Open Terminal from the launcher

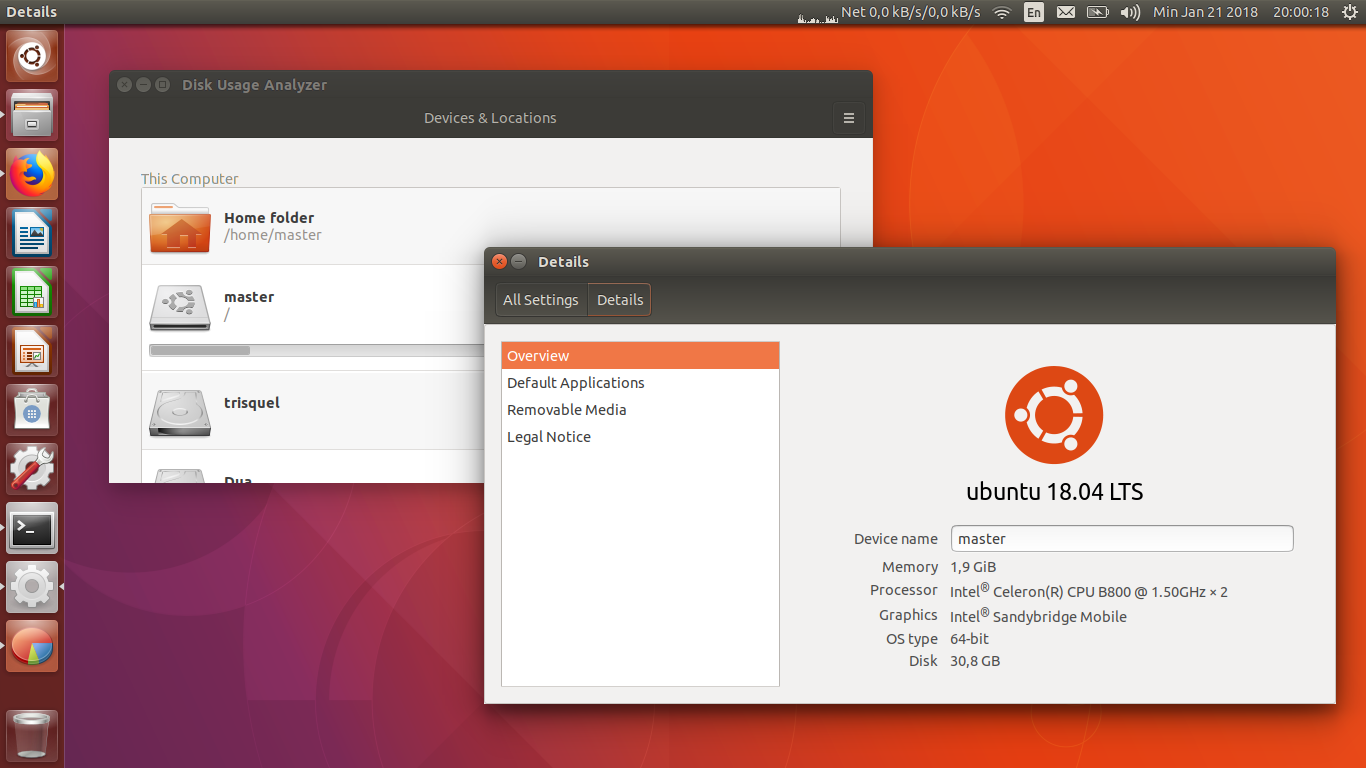tap(32, 528)
